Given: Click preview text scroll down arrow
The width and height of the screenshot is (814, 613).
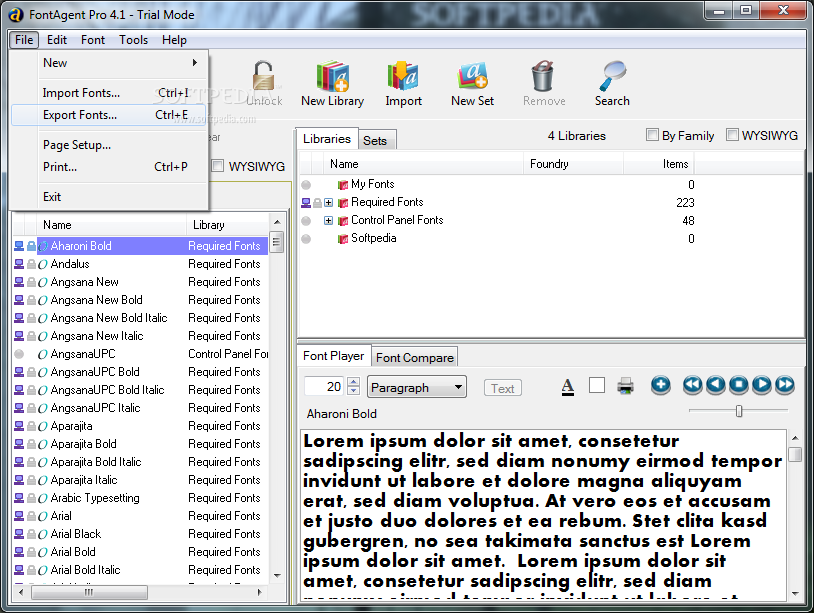Looking at the screenshot, I should (795, 593).
